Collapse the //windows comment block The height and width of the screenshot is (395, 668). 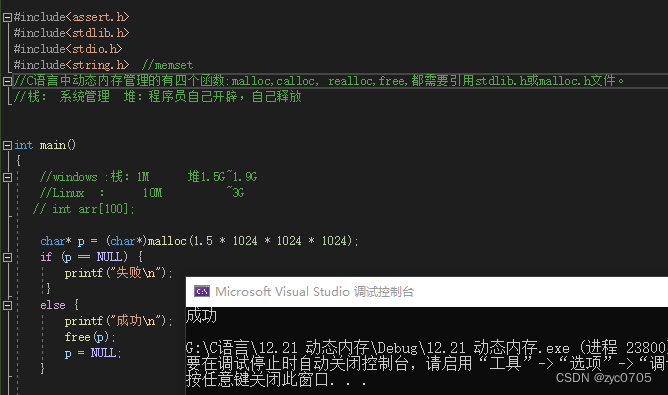tap(7, 177)
